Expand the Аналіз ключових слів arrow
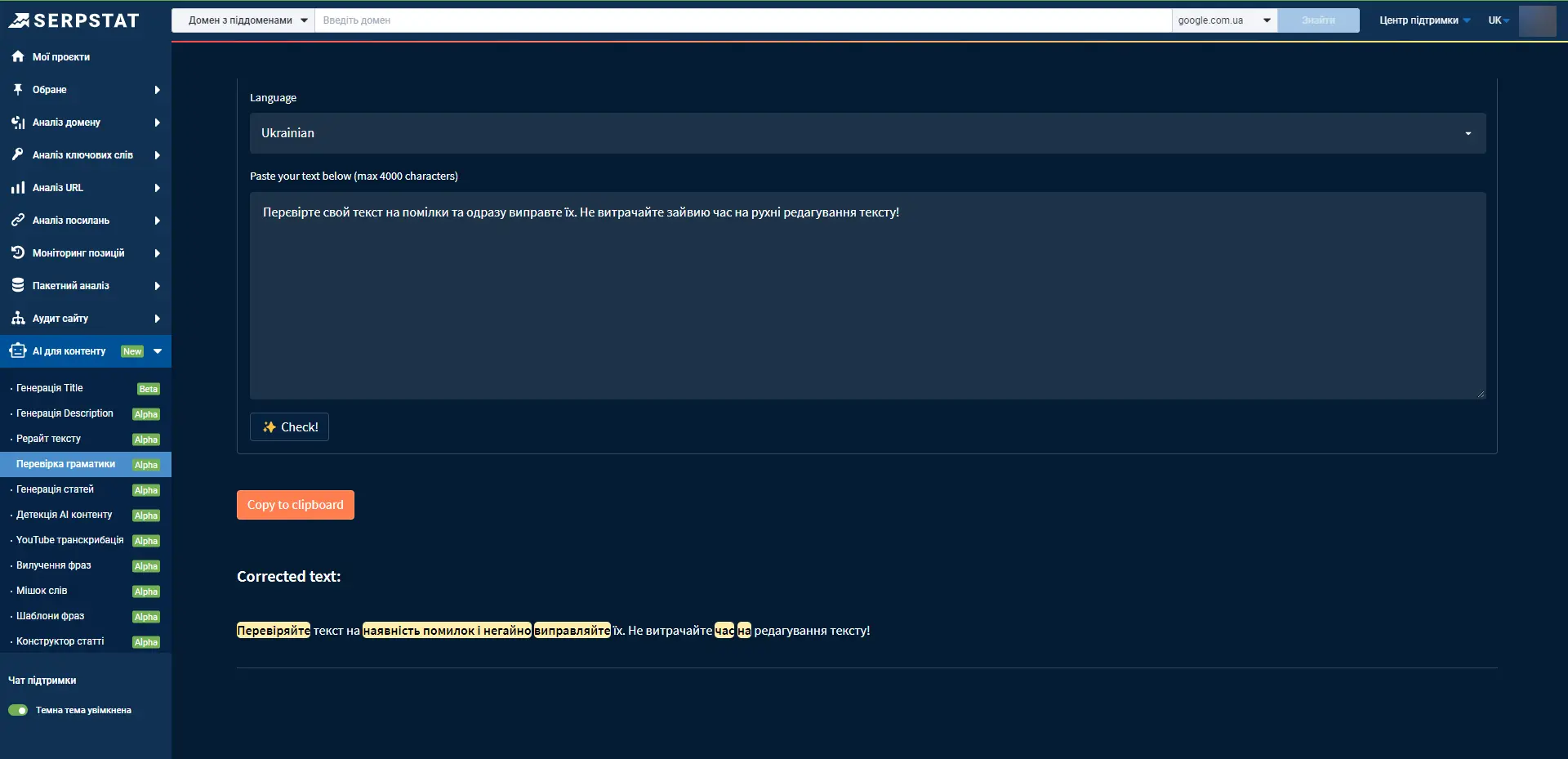Screen dimensions: 1568x759 click(158, 155)
